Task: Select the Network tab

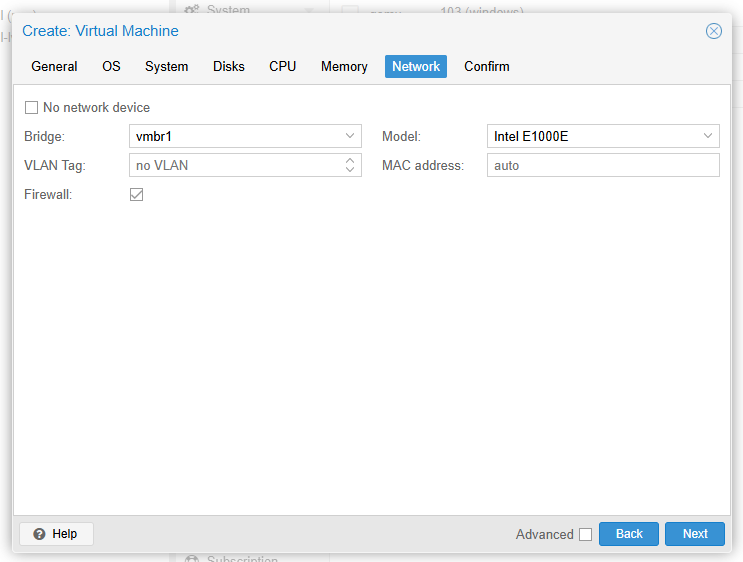Action: pos(416,67)
